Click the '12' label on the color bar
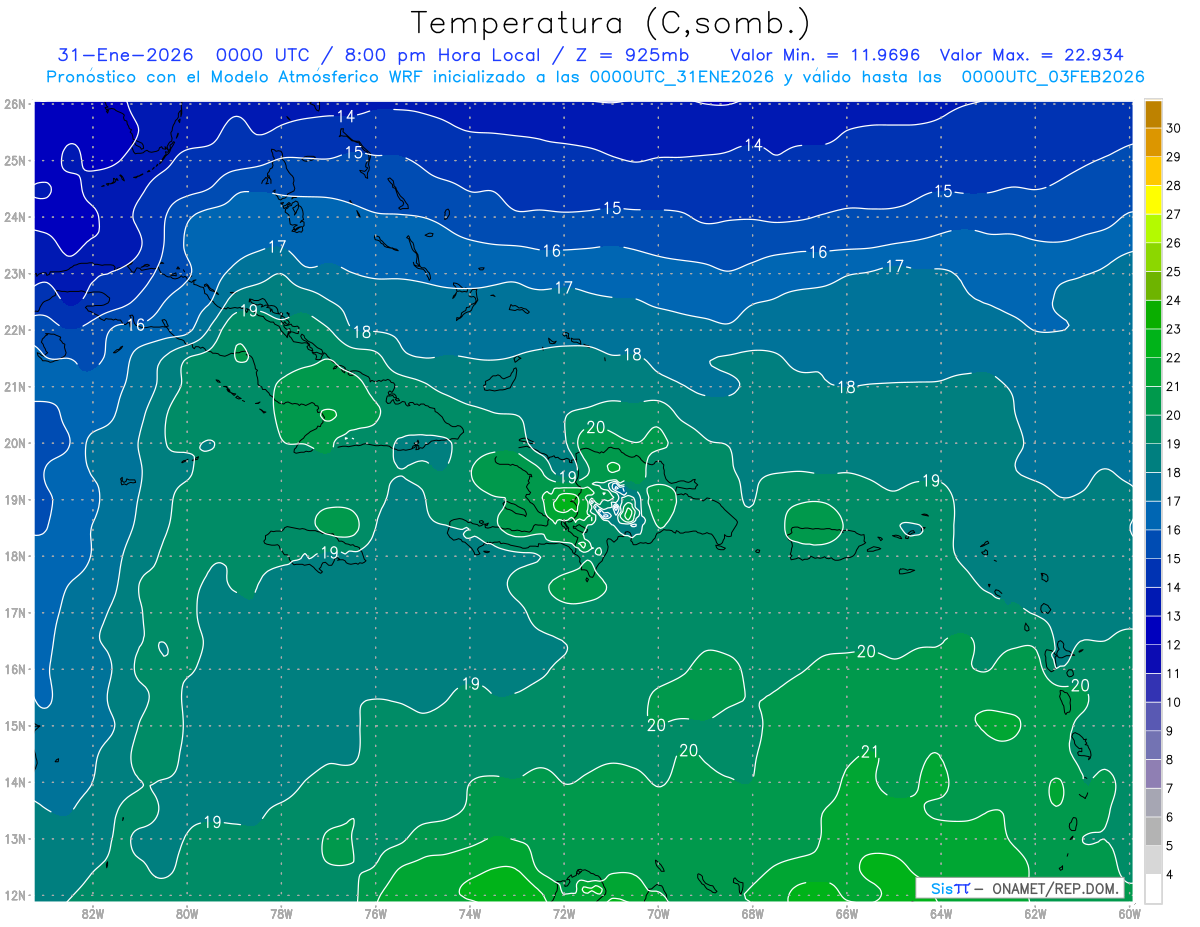This screenshot has width=1200, height=927. click(x=1174, y=644)
